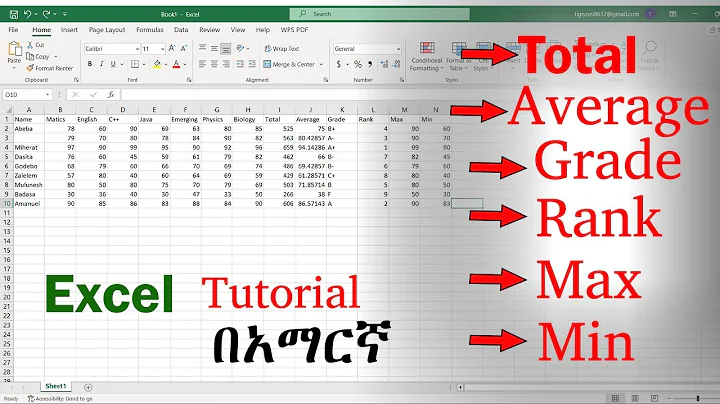
Task: Open text orientation options
Action: [x=242, y=48]
